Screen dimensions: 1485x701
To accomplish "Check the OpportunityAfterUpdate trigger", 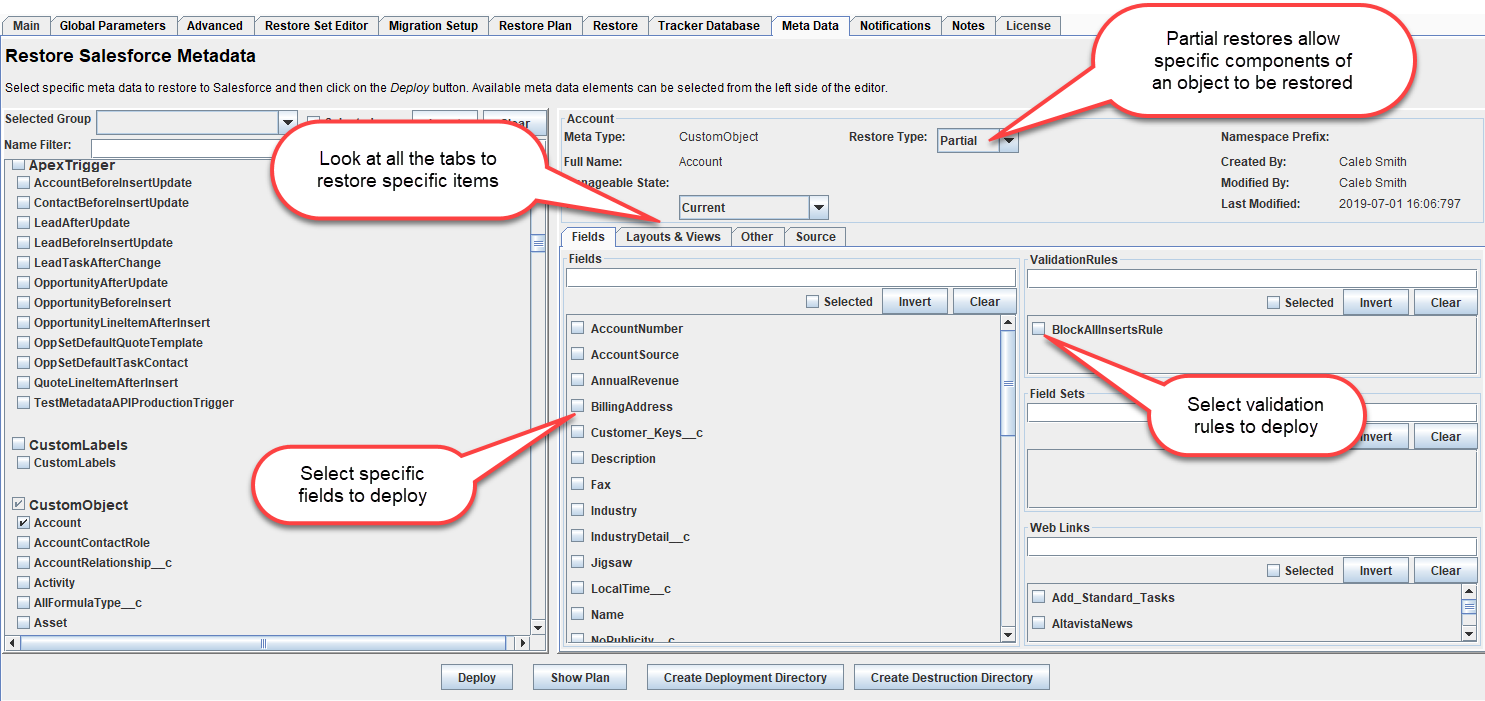I will click(24, 283).
